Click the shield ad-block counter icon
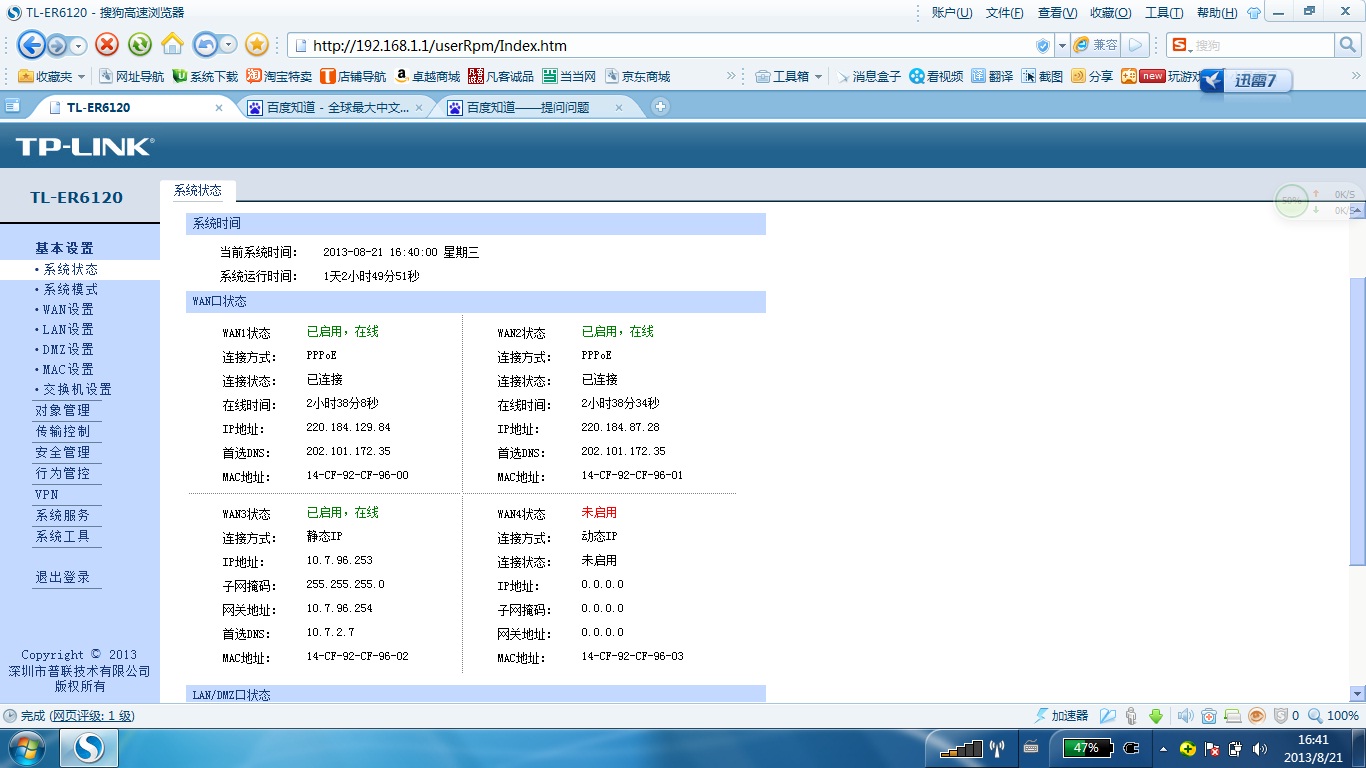Viewport: 1366px width, 768px height. point(1284,716)
